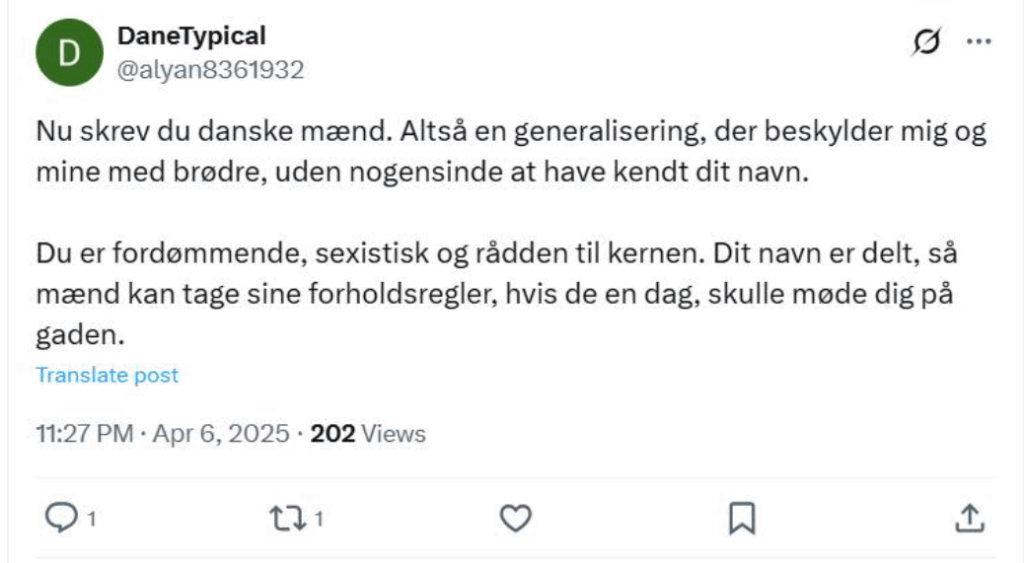1024x563 pixels.
Task: Open the 11:27 PM timestamp
Action: coord(84,434)
